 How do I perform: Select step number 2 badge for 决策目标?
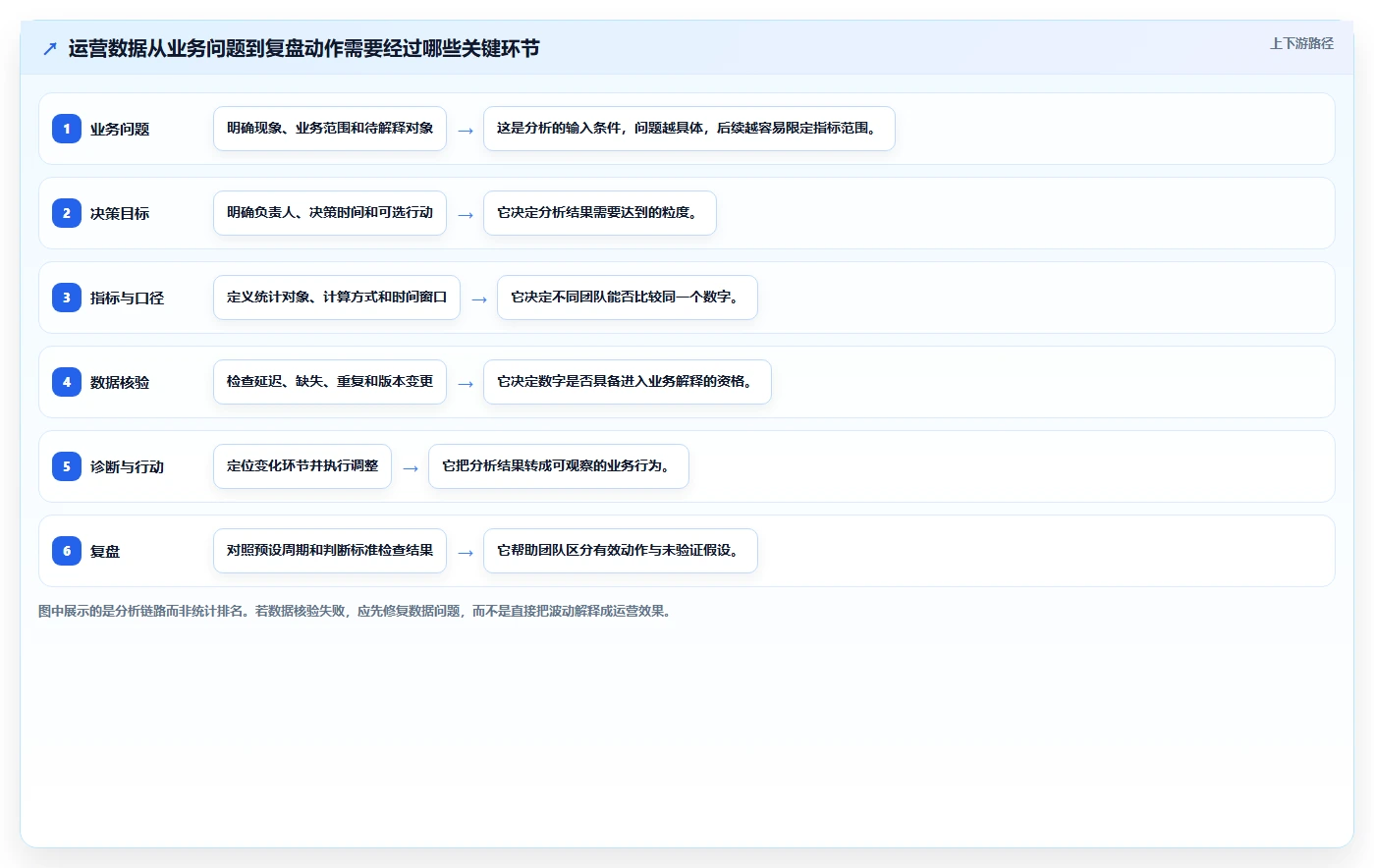[x=67, y=213]
